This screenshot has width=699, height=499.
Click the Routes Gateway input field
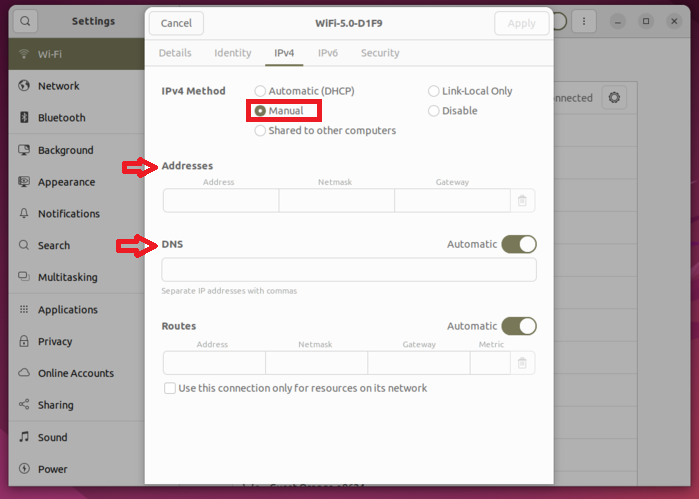tap(419, 363)
